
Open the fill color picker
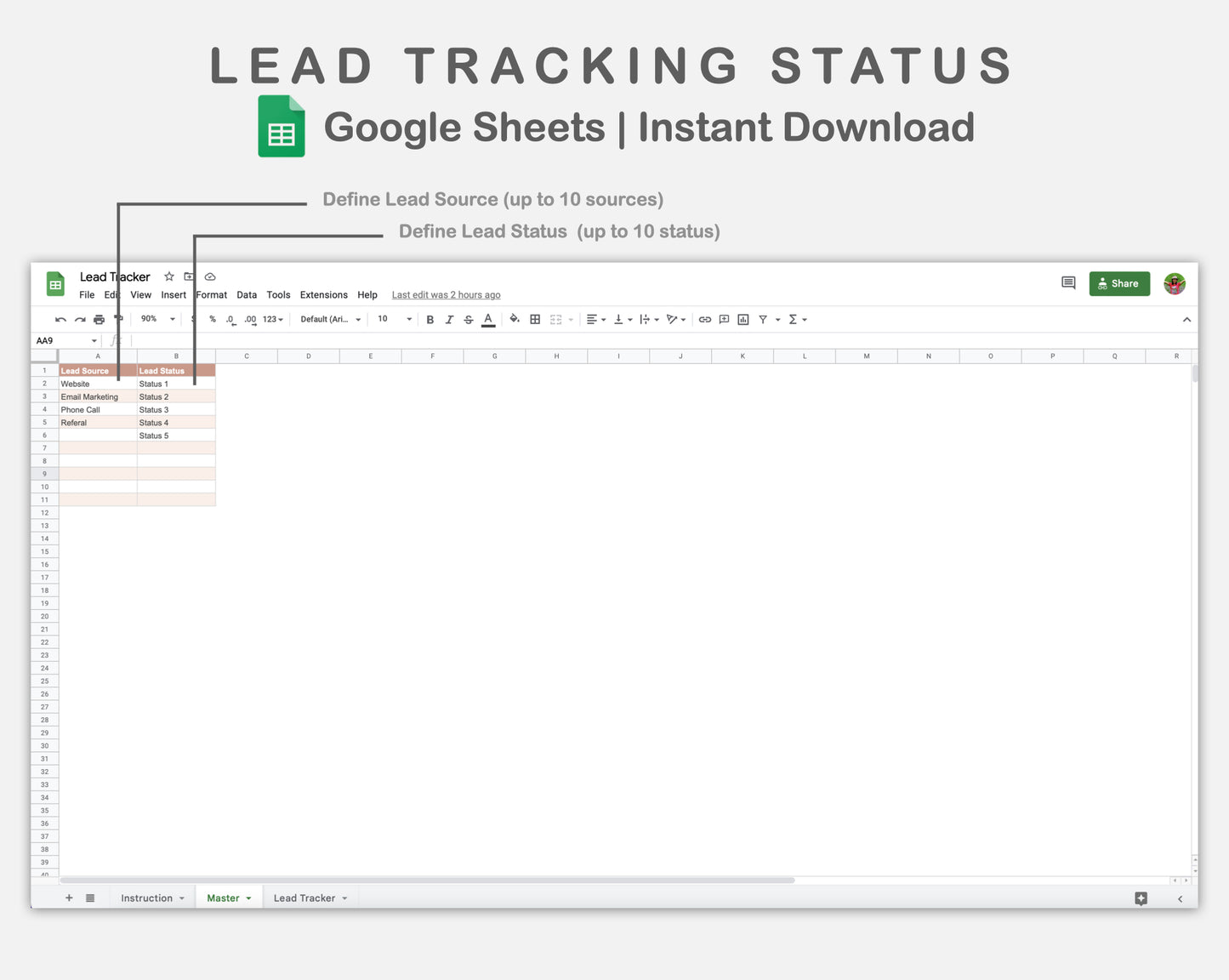tap(515, 319)
